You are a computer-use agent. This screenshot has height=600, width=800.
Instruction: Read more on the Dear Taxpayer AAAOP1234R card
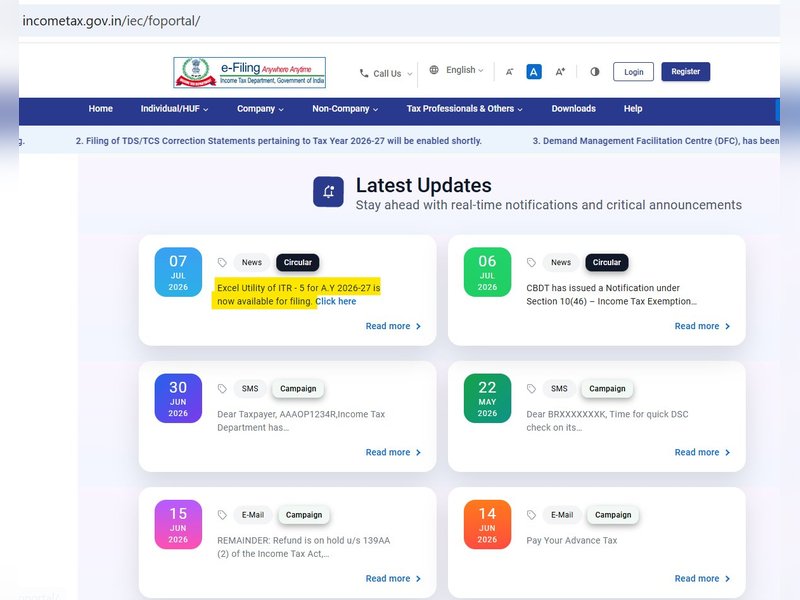point(393,452)
